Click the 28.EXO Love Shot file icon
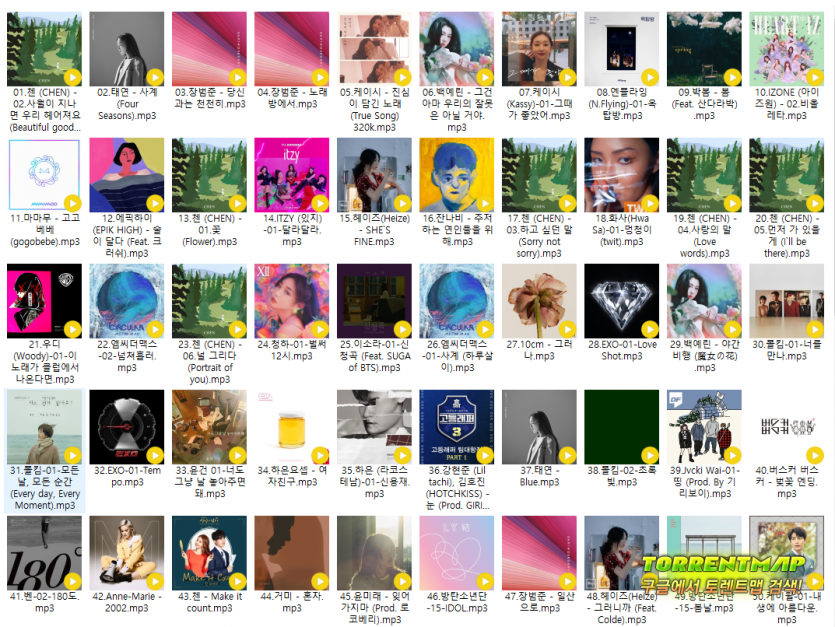The height and width of the screenshot is (627, 835). 622,301
